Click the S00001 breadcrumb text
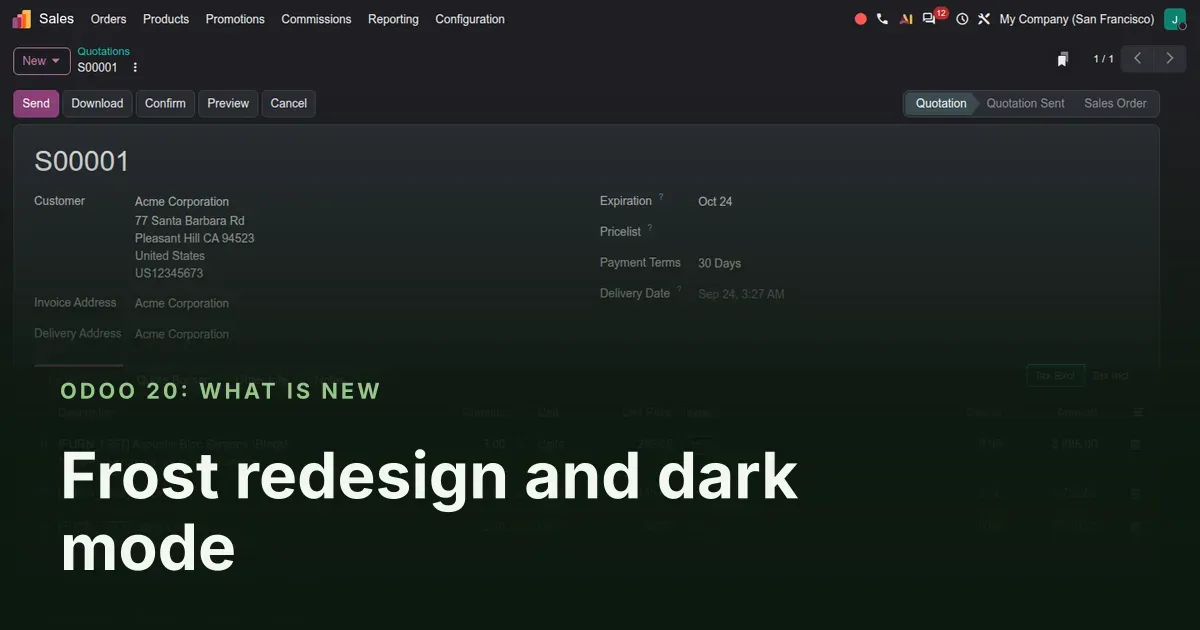 97,68
